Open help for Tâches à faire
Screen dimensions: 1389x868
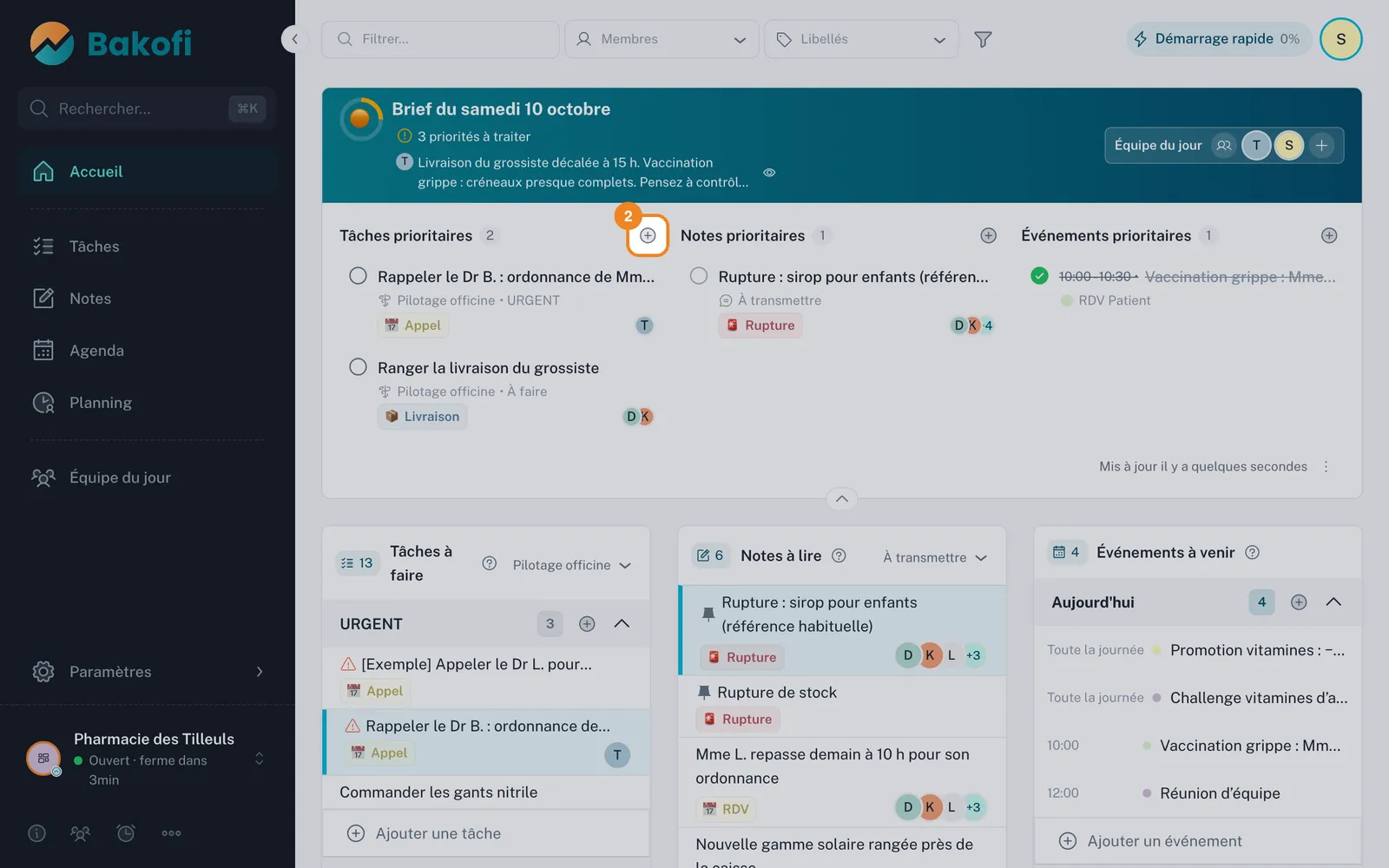[x=490, y=563]
